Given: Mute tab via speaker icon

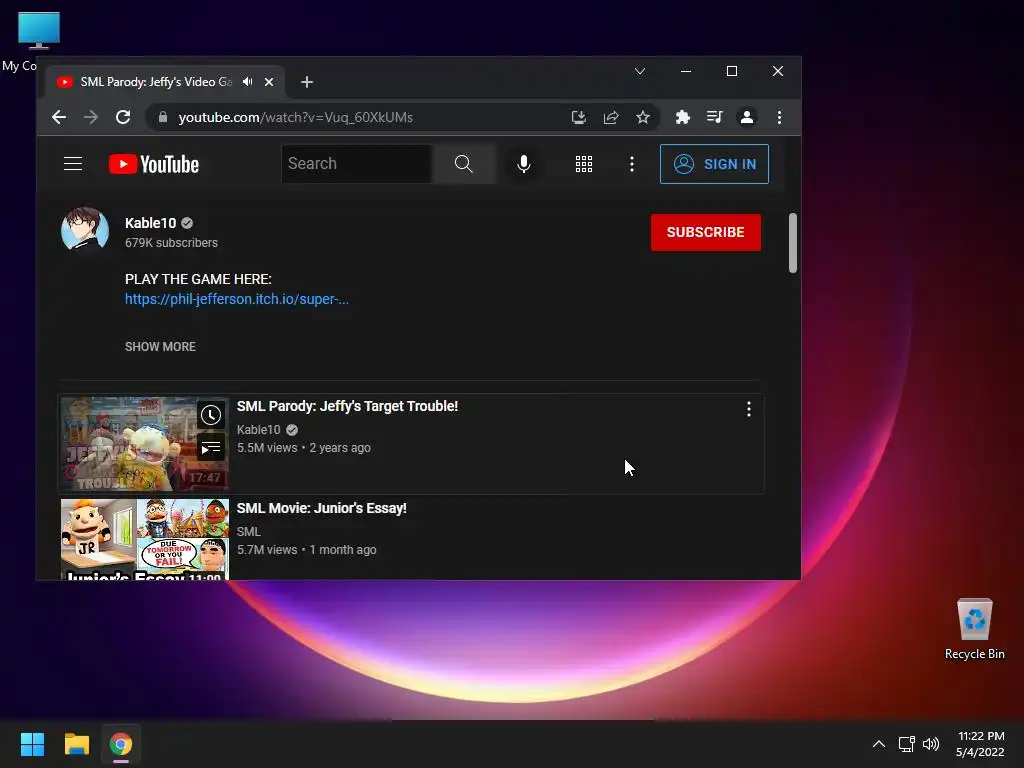Looking at the screenshot, I should click(x=248, y=82).
